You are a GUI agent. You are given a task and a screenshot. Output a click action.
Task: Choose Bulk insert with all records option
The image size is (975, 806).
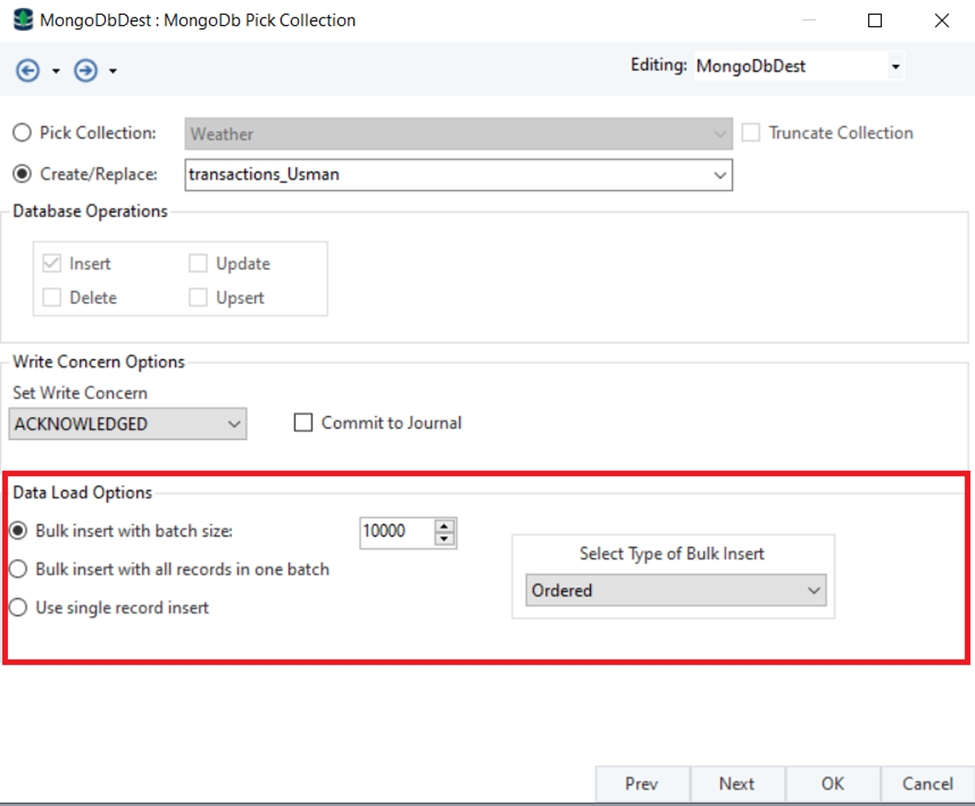[x=18, y=569]
